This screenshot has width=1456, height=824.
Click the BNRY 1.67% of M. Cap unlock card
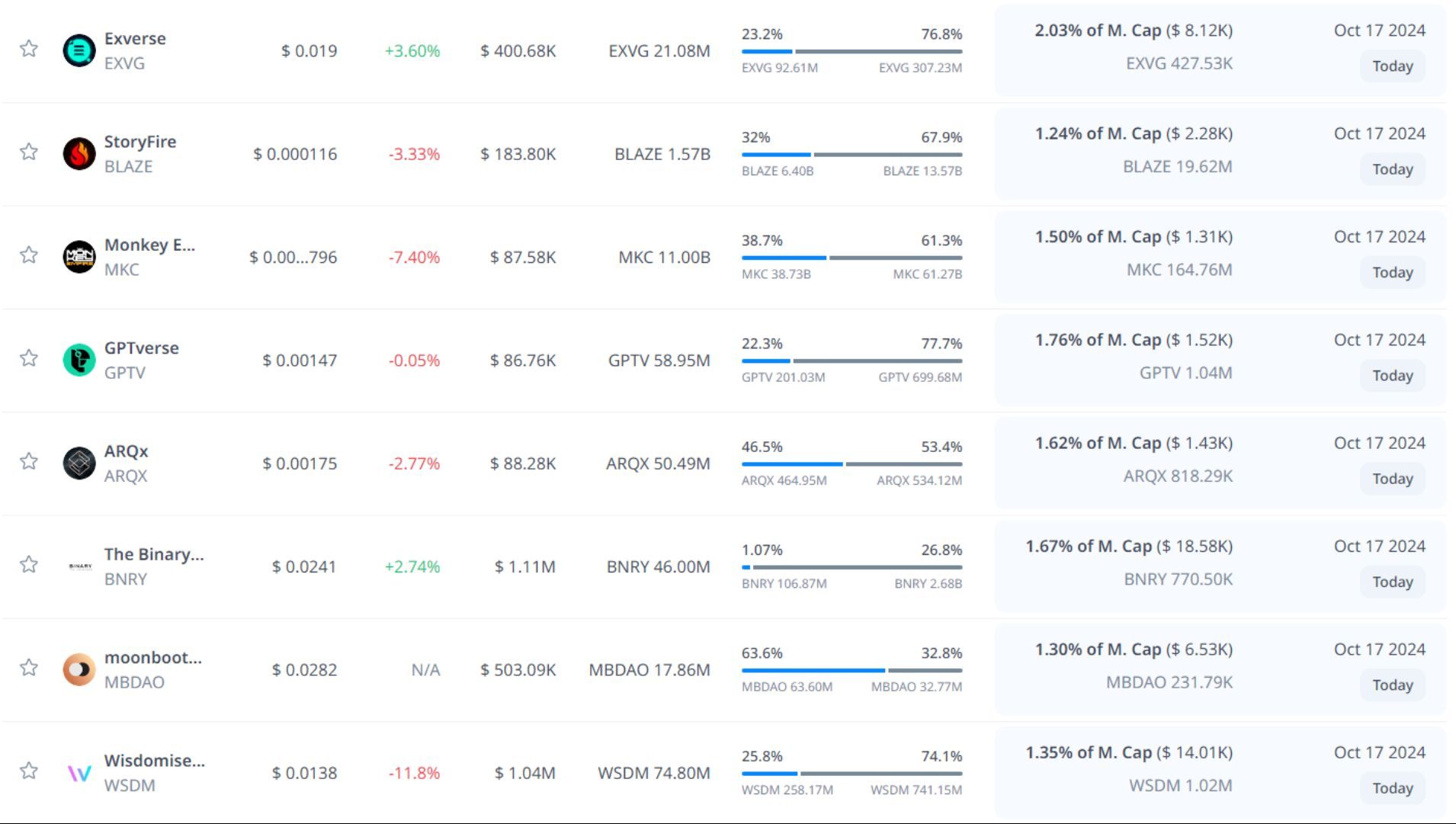[x=1220, y=566]
